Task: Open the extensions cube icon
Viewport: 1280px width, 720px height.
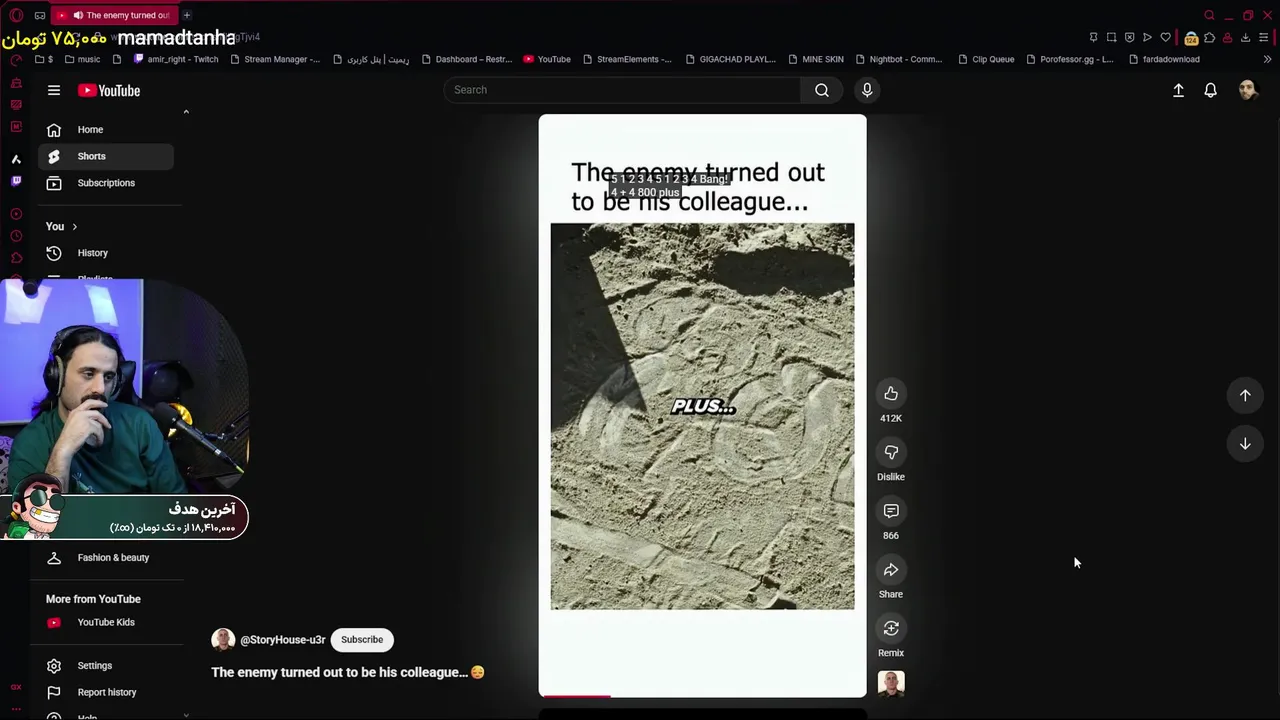Action: 1210,38
